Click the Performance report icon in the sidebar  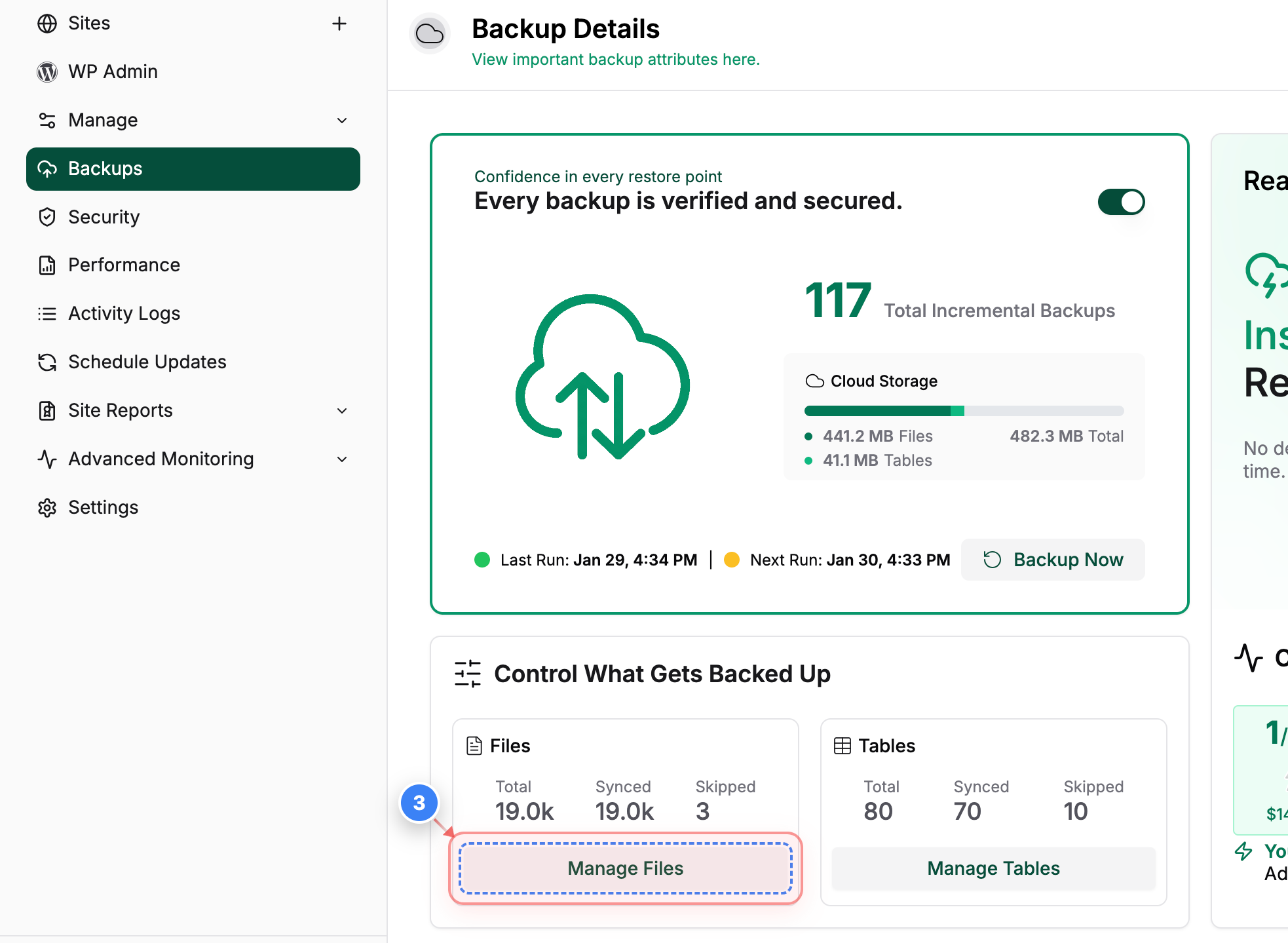(47, 265)
